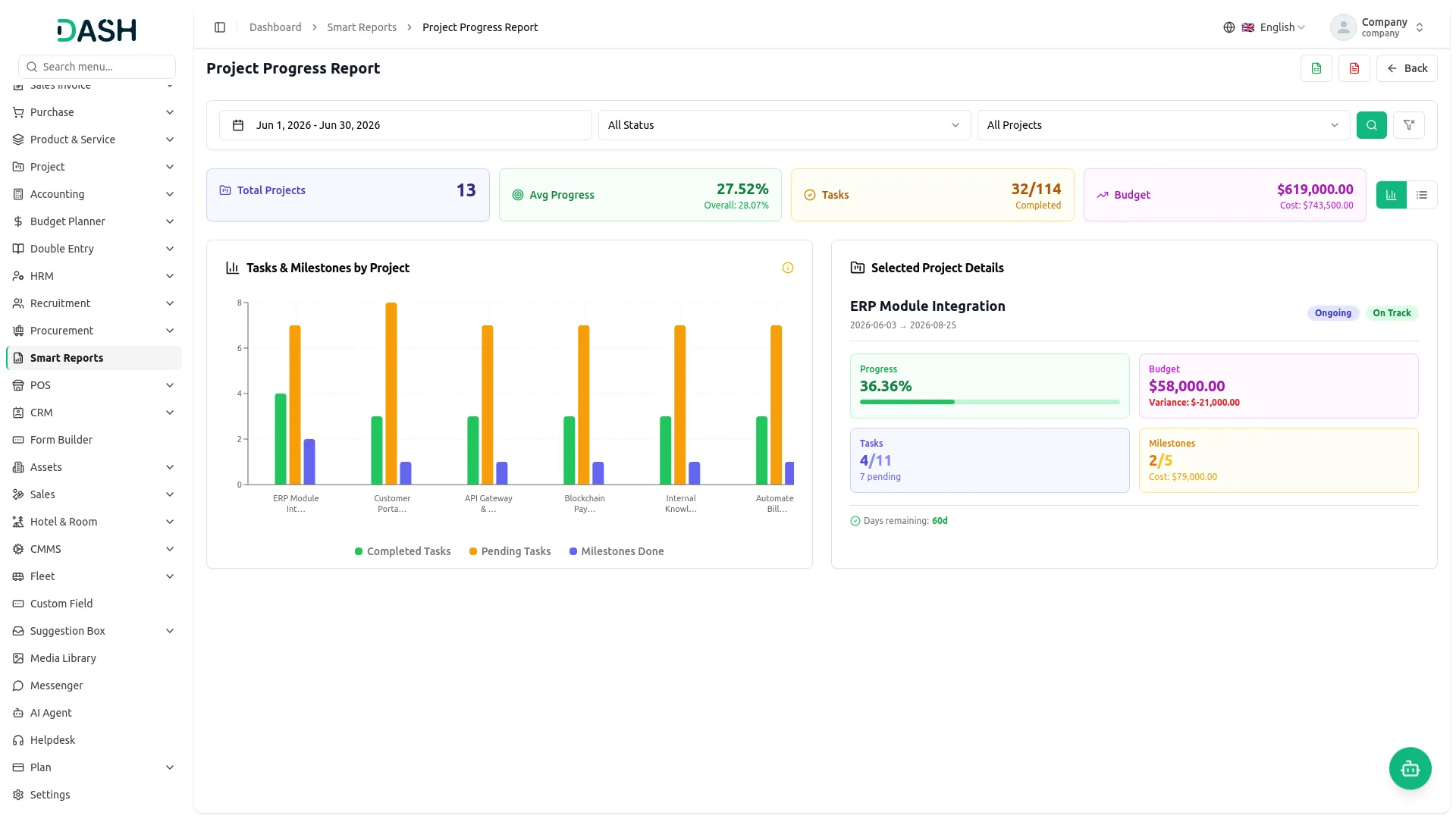Toggle Milestones Done legend item

tap(617, 551)
